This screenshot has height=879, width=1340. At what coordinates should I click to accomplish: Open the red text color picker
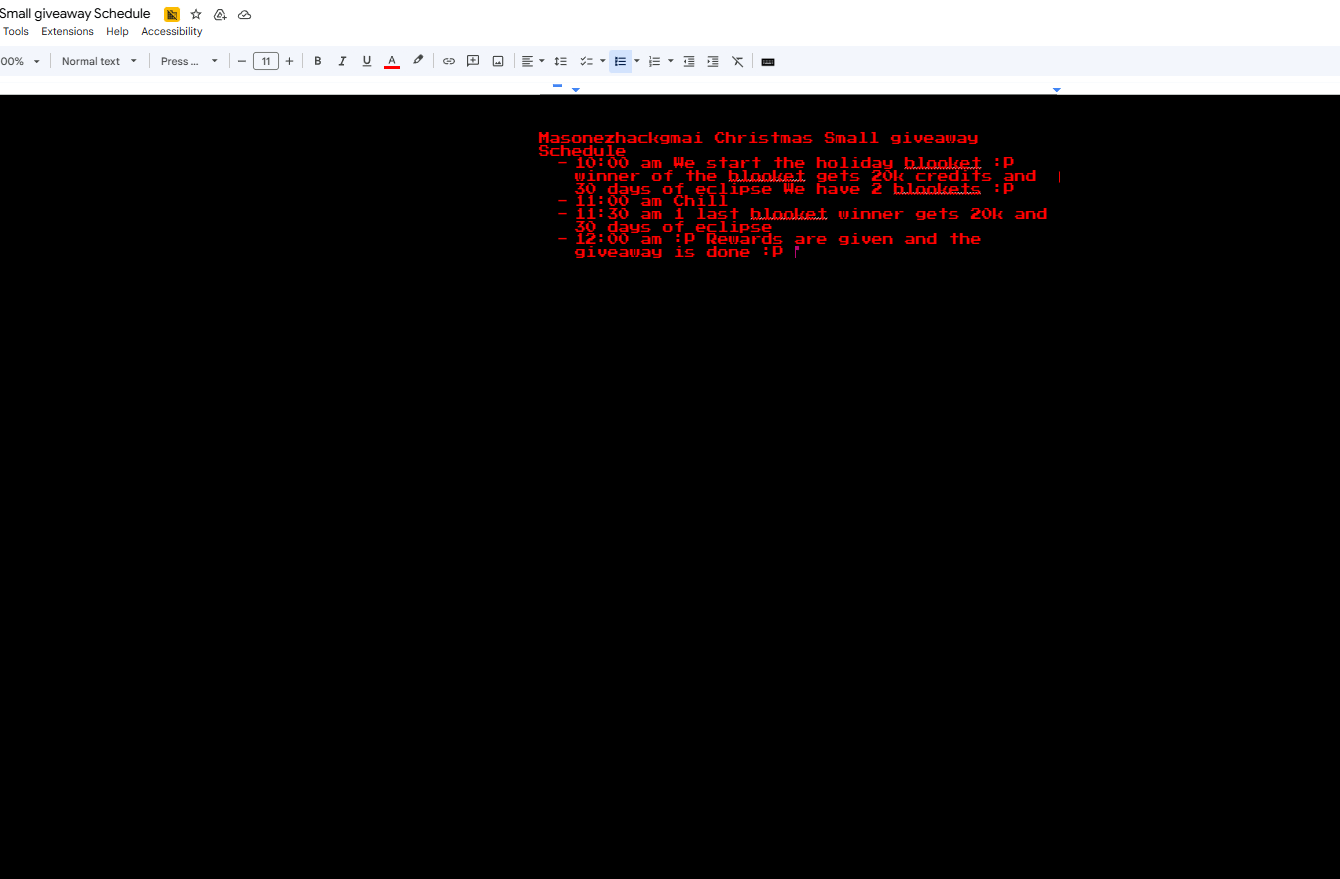392,62
